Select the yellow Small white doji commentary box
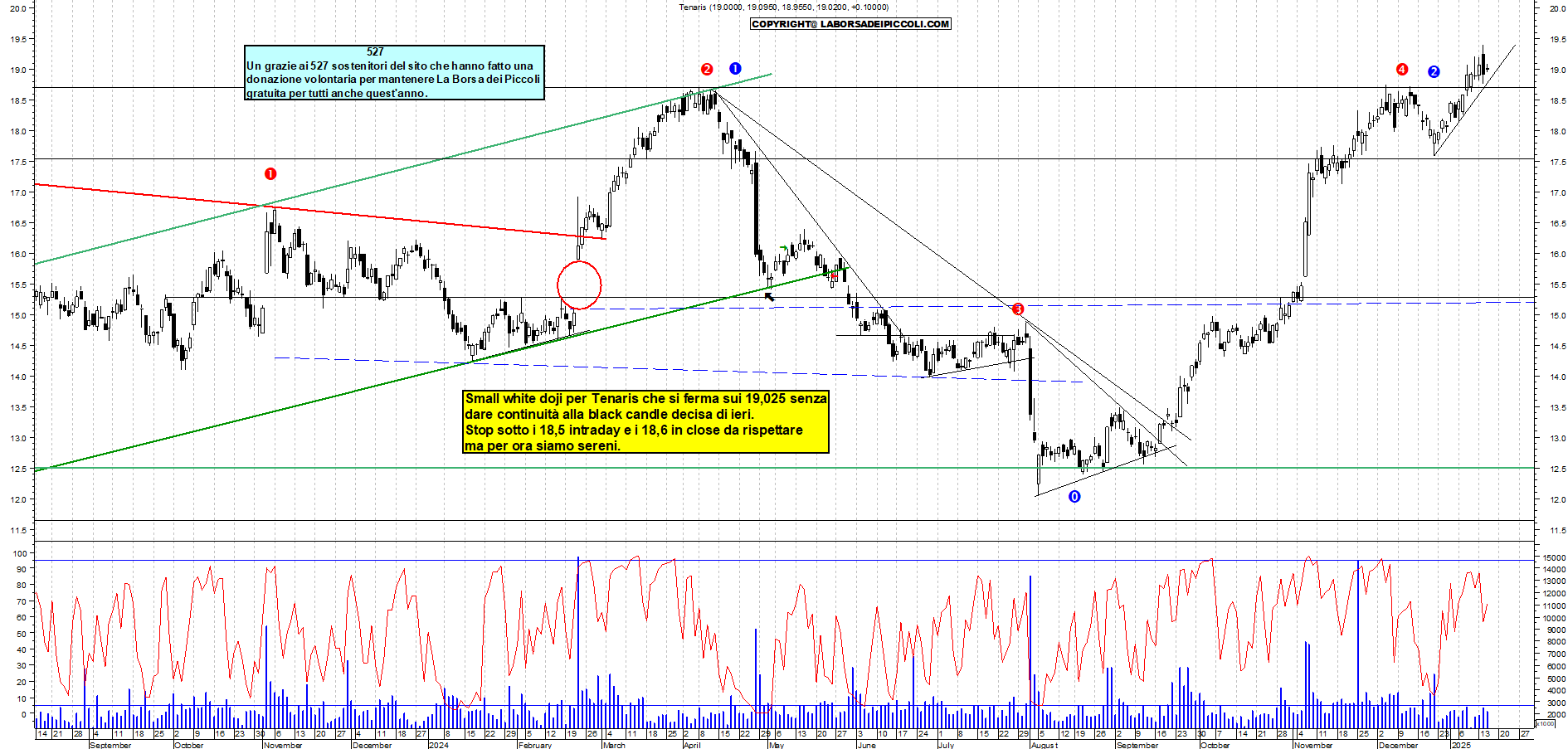 645,421
